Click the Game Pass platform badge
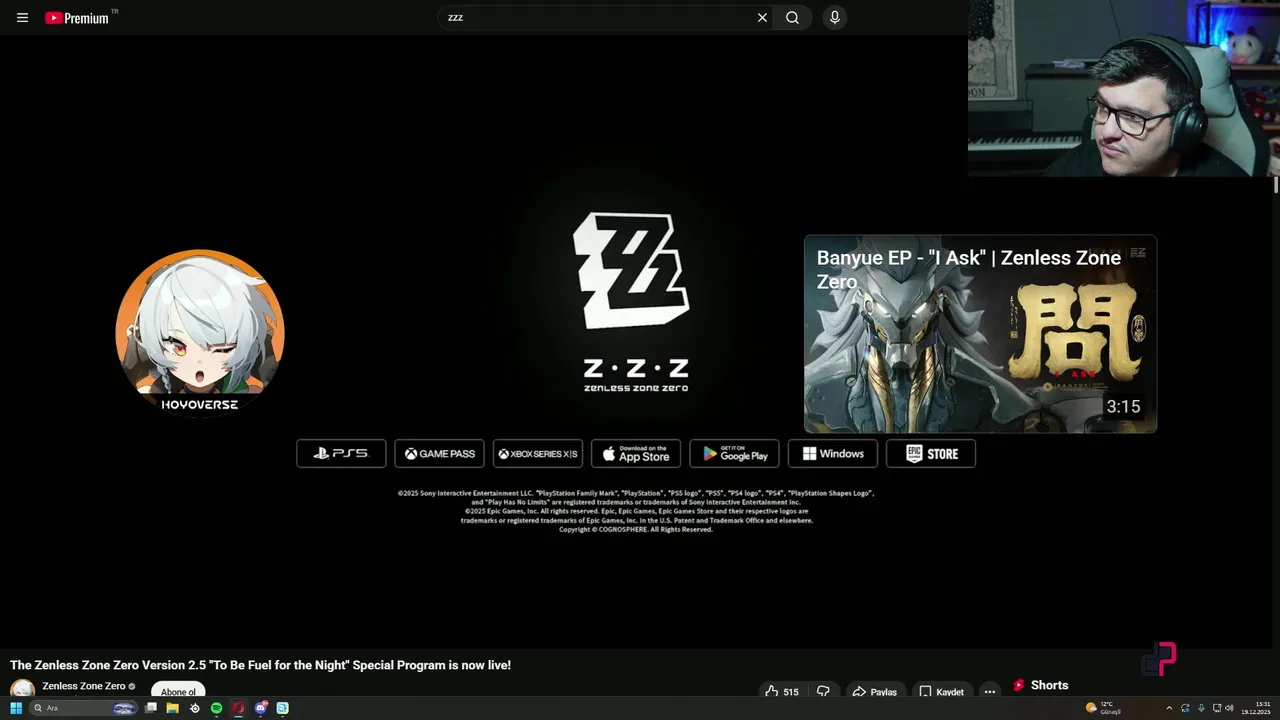Viewport: 1280px width, 720px height. click(x=439, y=453)
